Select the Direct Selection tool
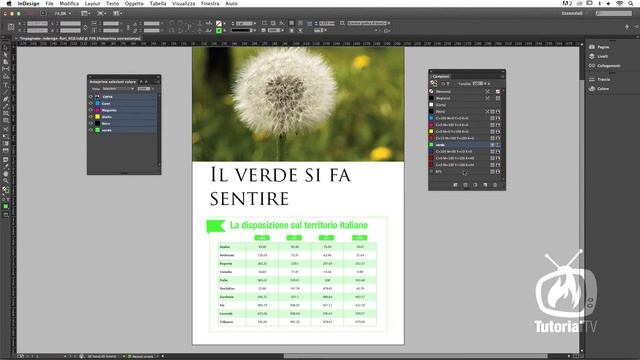Screen dimensions: 640x360 click(6, 55)
